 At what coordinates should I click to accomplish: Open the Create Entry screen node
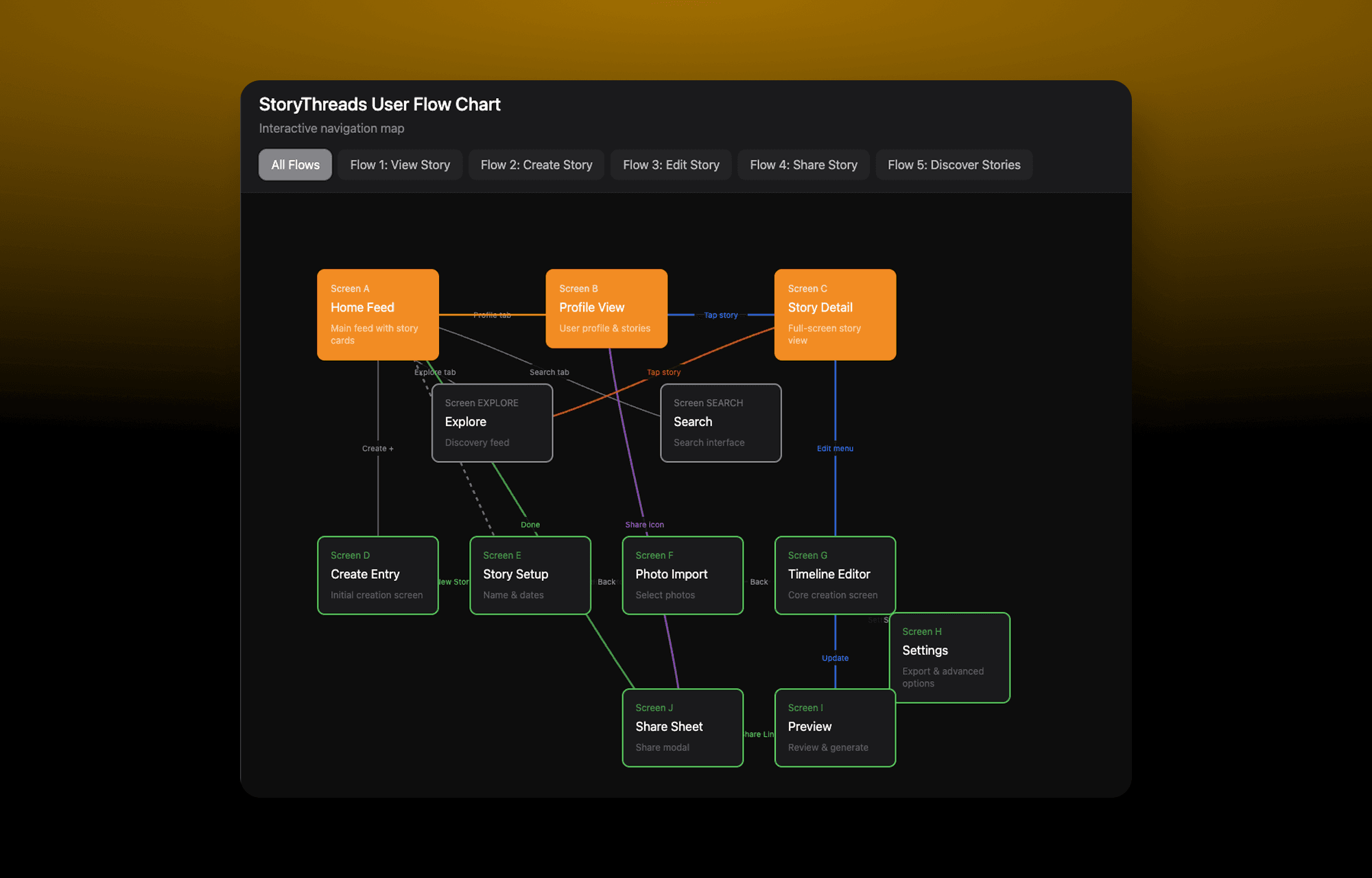pos(377,575)
